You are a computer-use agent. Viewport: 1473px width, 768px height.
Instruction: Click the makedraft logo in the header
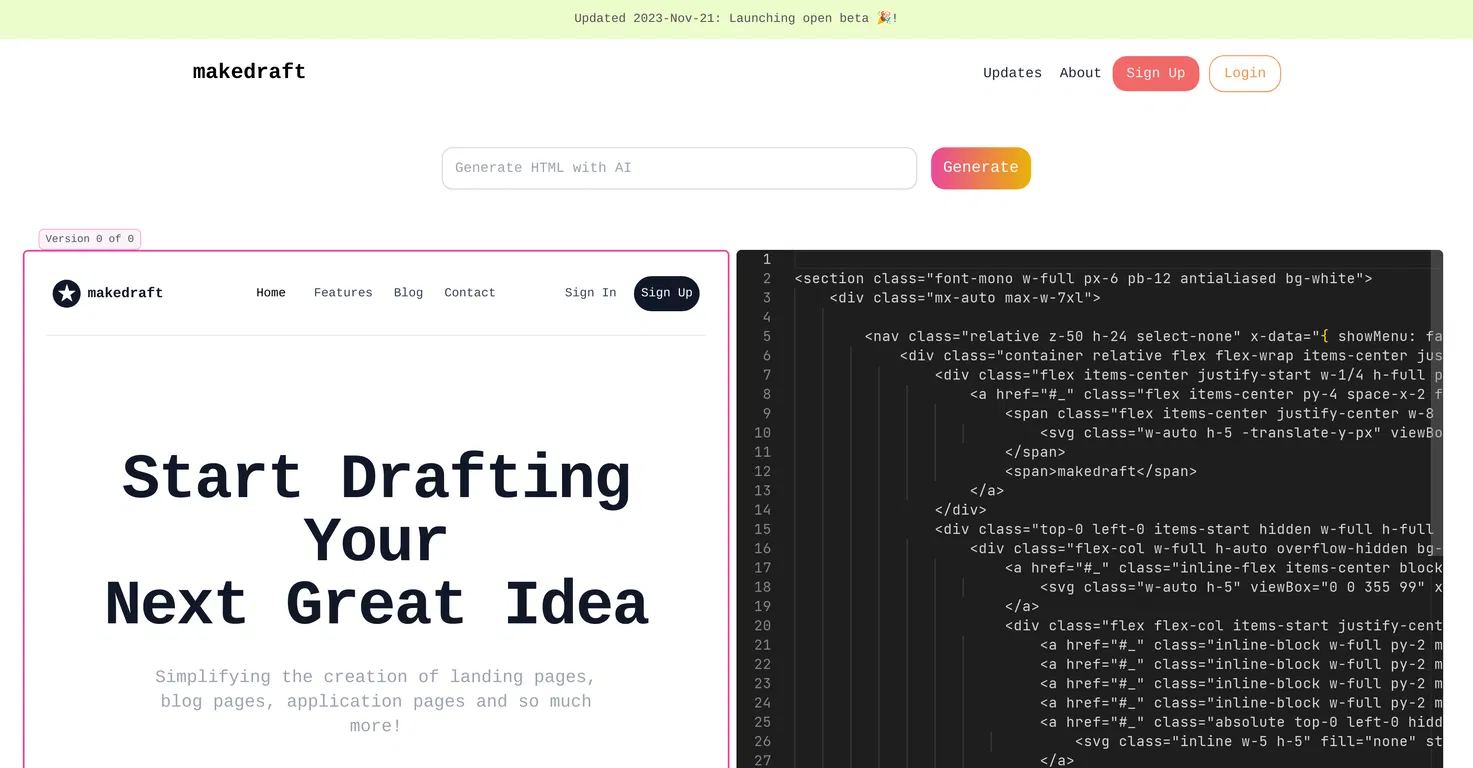coord(249,72)
